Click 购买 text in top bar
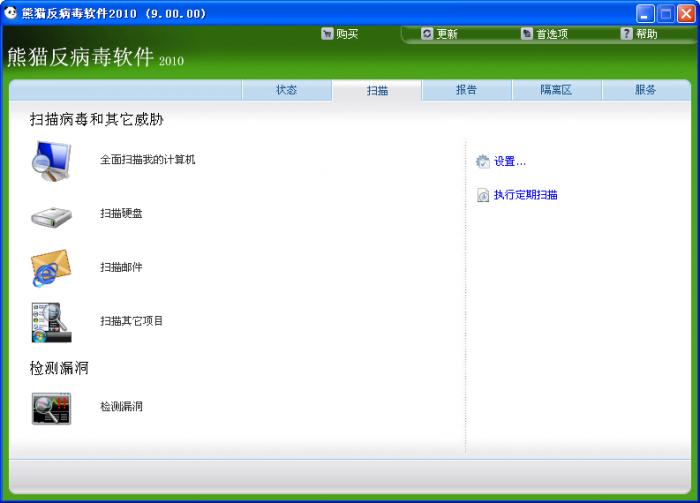700x503 pixels. click(347, 34)
